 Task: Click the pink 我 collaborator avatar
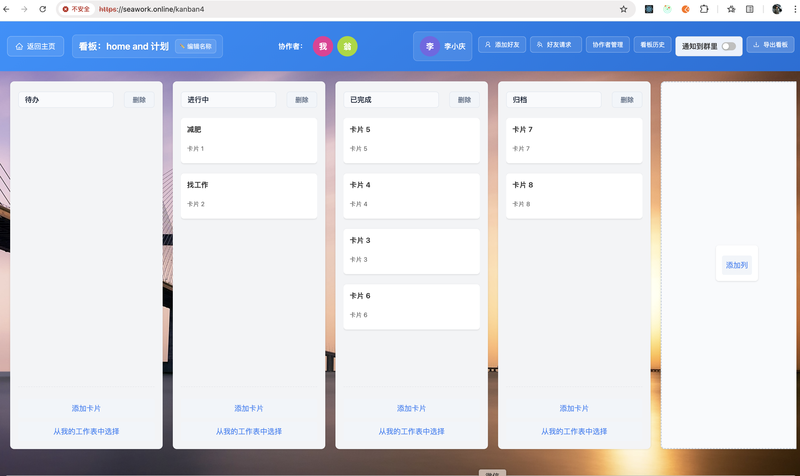coord(323,46)
